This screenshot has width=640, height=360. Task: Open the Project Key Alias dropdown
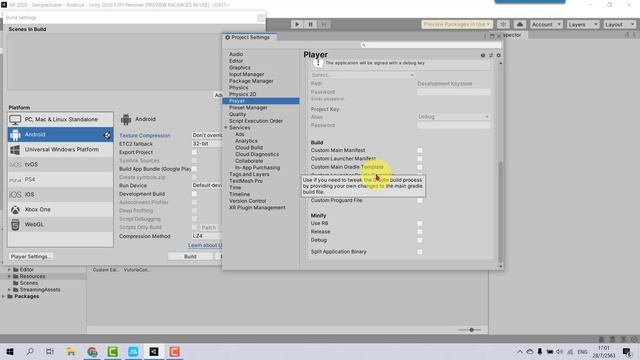453,117
